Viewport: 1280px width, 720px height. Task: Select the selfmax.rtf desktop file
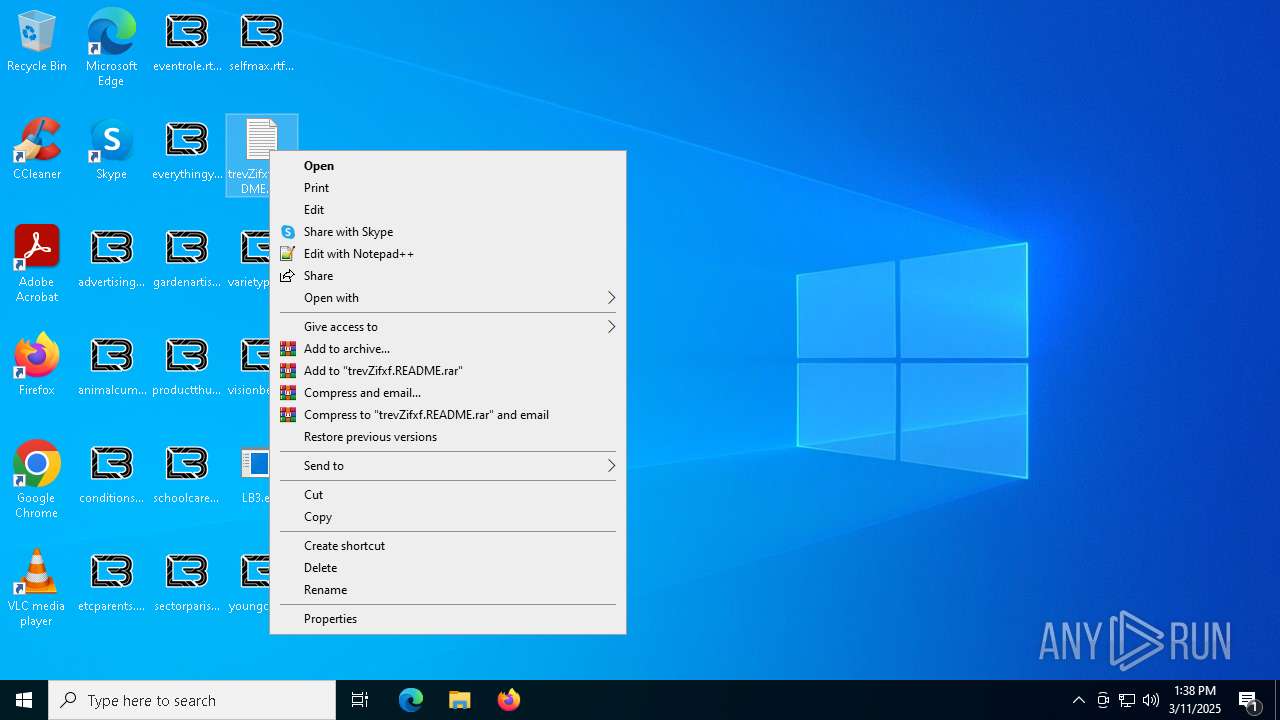pyautogui.click(x=261, y=42)
